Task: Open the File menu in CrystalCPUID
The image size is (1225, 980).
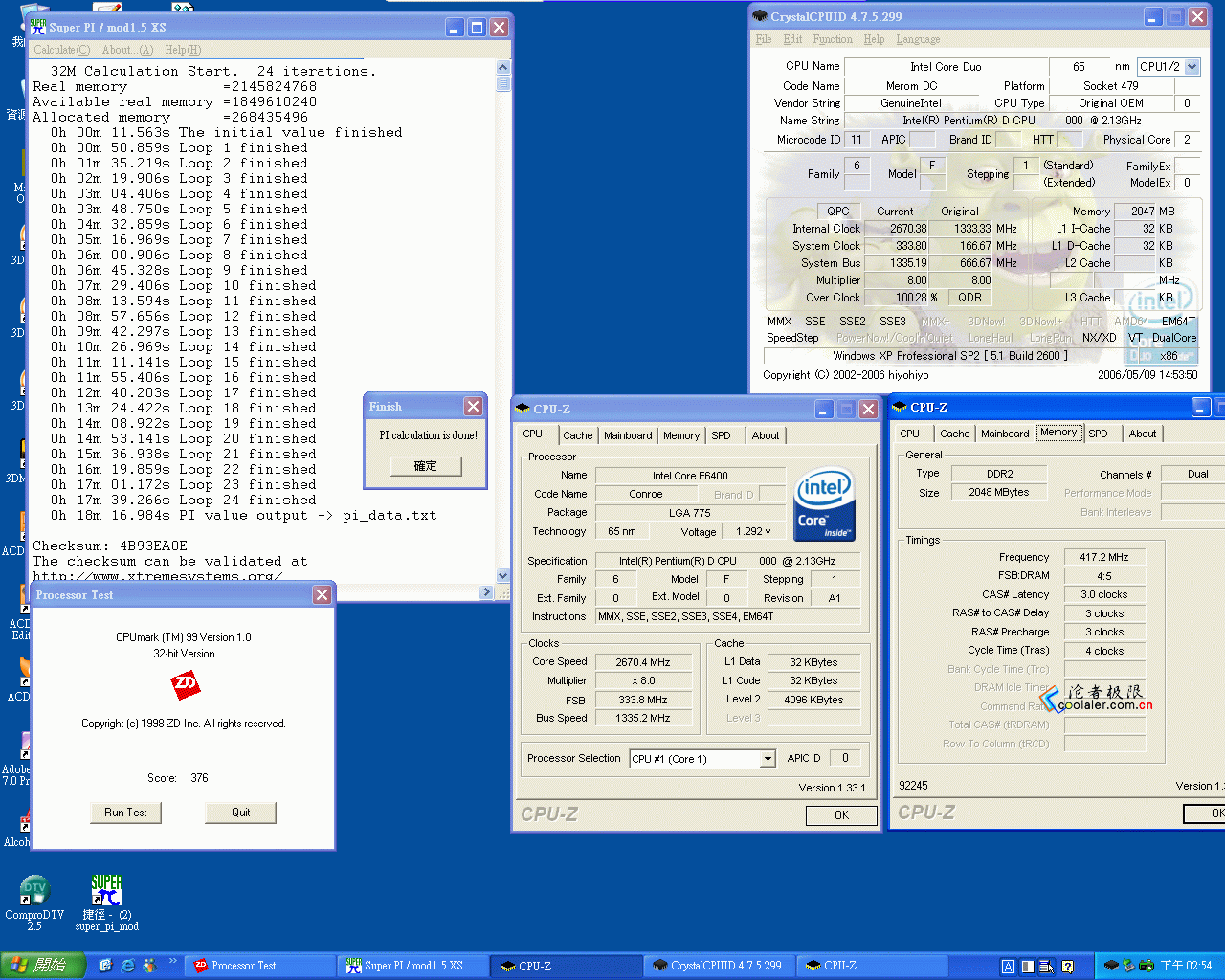Action: click(x=764, y=39)
